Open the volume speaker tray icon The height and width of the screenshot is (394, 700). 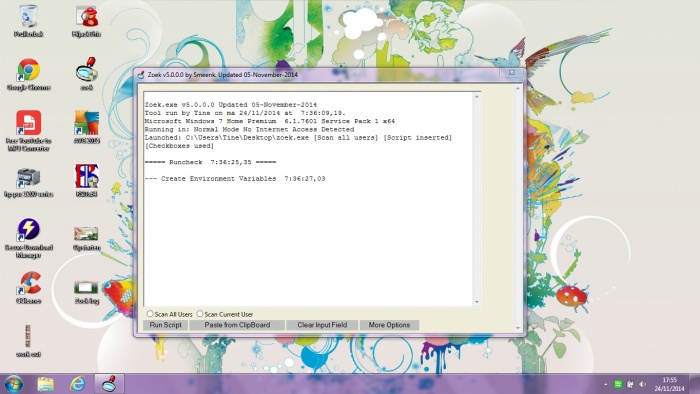point(642,384)
